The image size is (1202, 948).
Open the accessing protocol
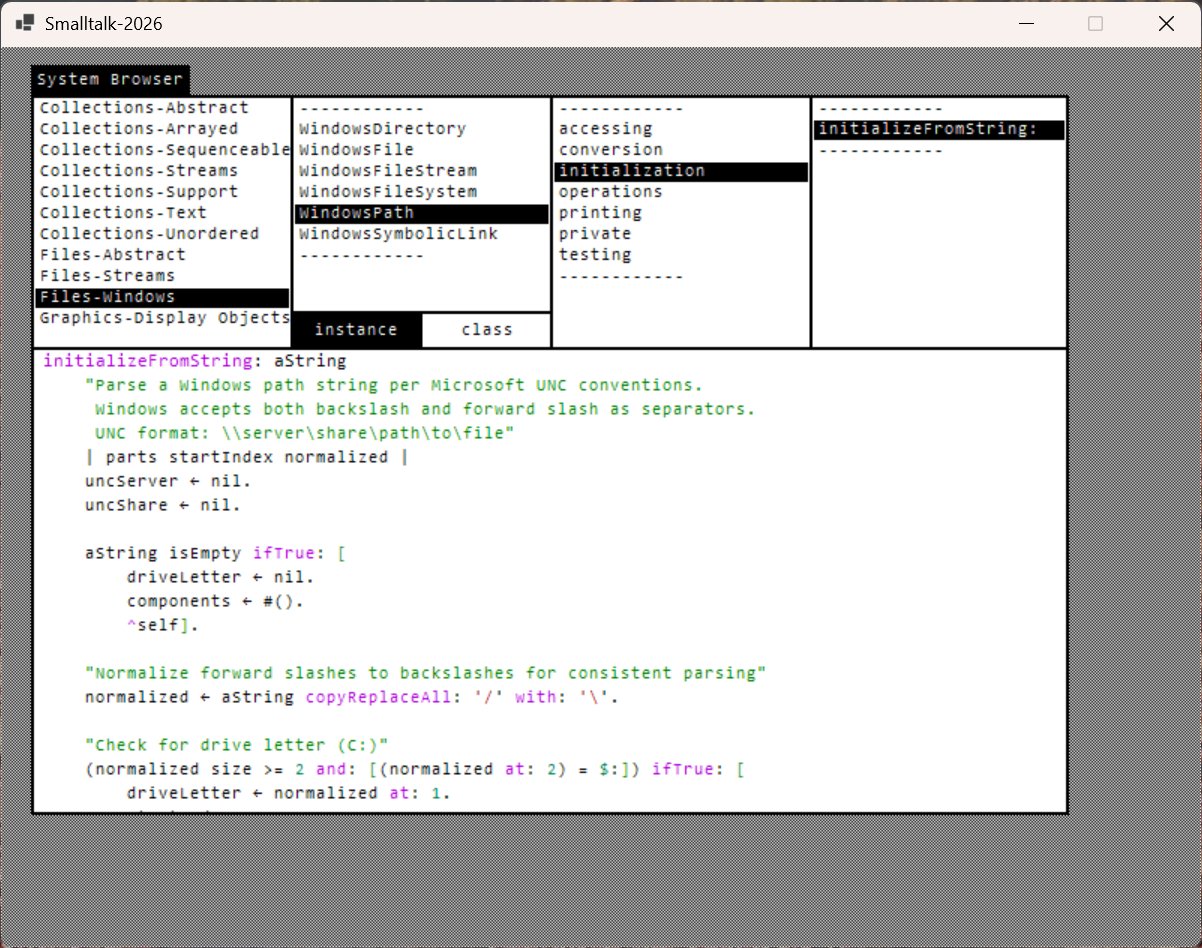coord(604,128)
